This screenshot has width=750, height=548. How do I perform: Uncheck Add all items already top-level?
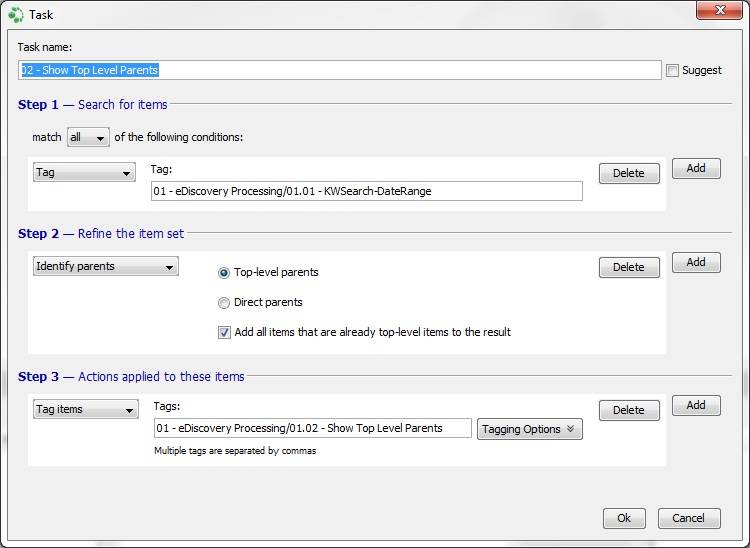[x=224, y=332]
